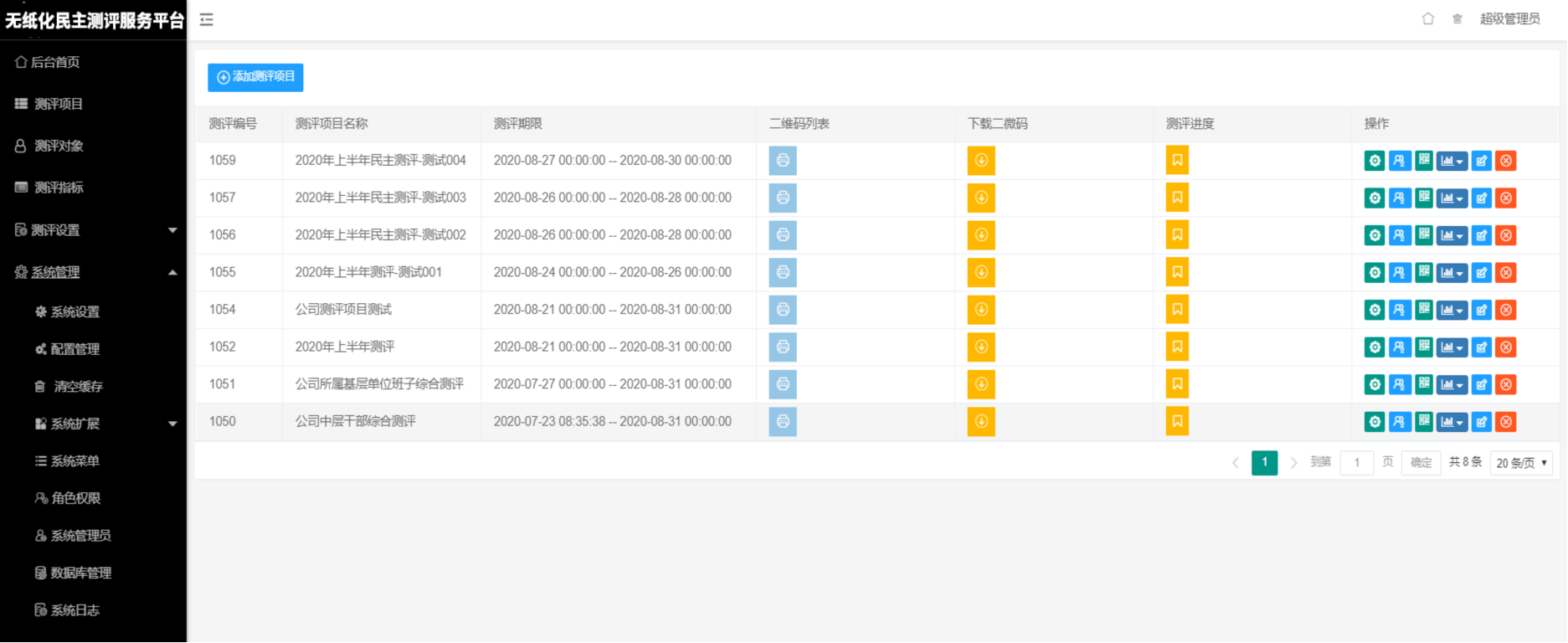Download QR code for project 1055

click(981, 272)
